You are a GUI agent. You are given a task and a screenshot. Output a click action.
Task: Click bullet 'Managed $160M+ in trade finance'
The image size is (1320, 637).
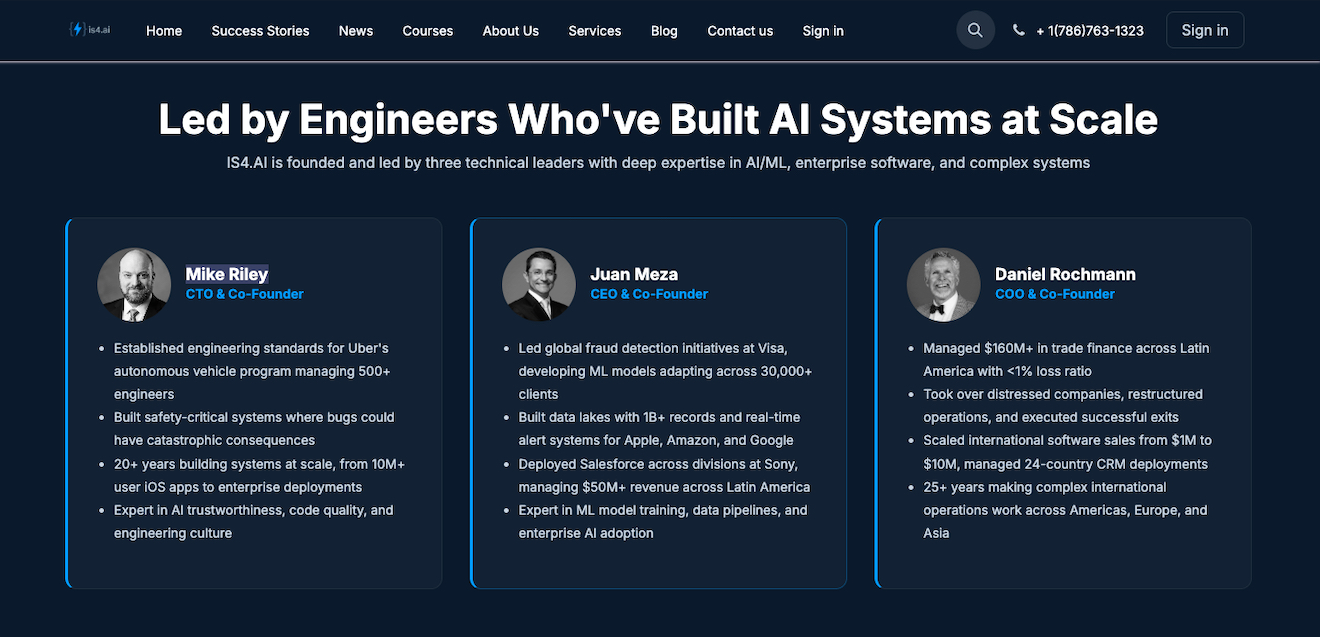(1066, 359)
